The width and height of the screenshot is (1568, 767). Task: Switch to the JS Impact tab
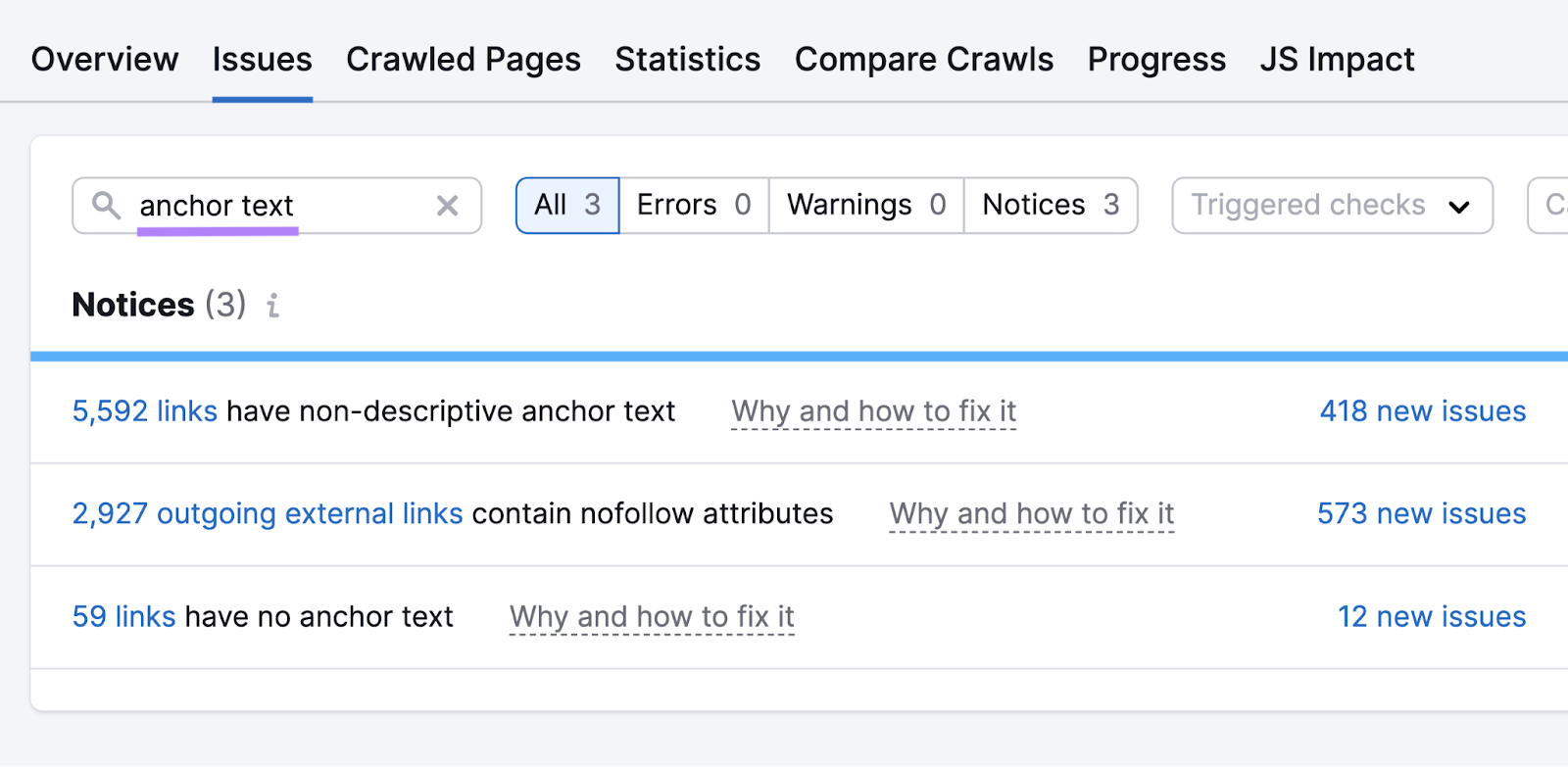[1337, 60]
